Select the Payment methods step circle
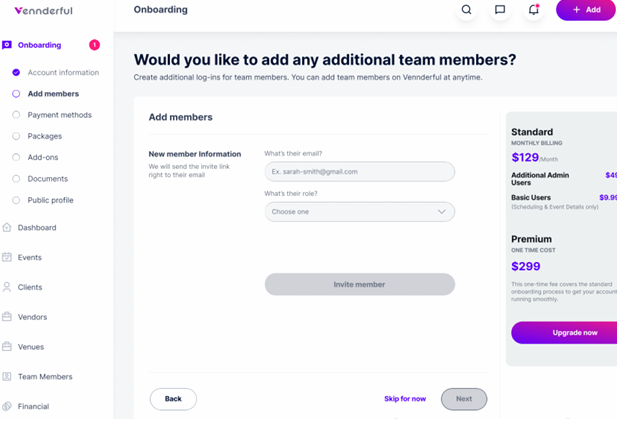This screenshot has height=427, width=617. pyautogui.click(x=16, y=115)
